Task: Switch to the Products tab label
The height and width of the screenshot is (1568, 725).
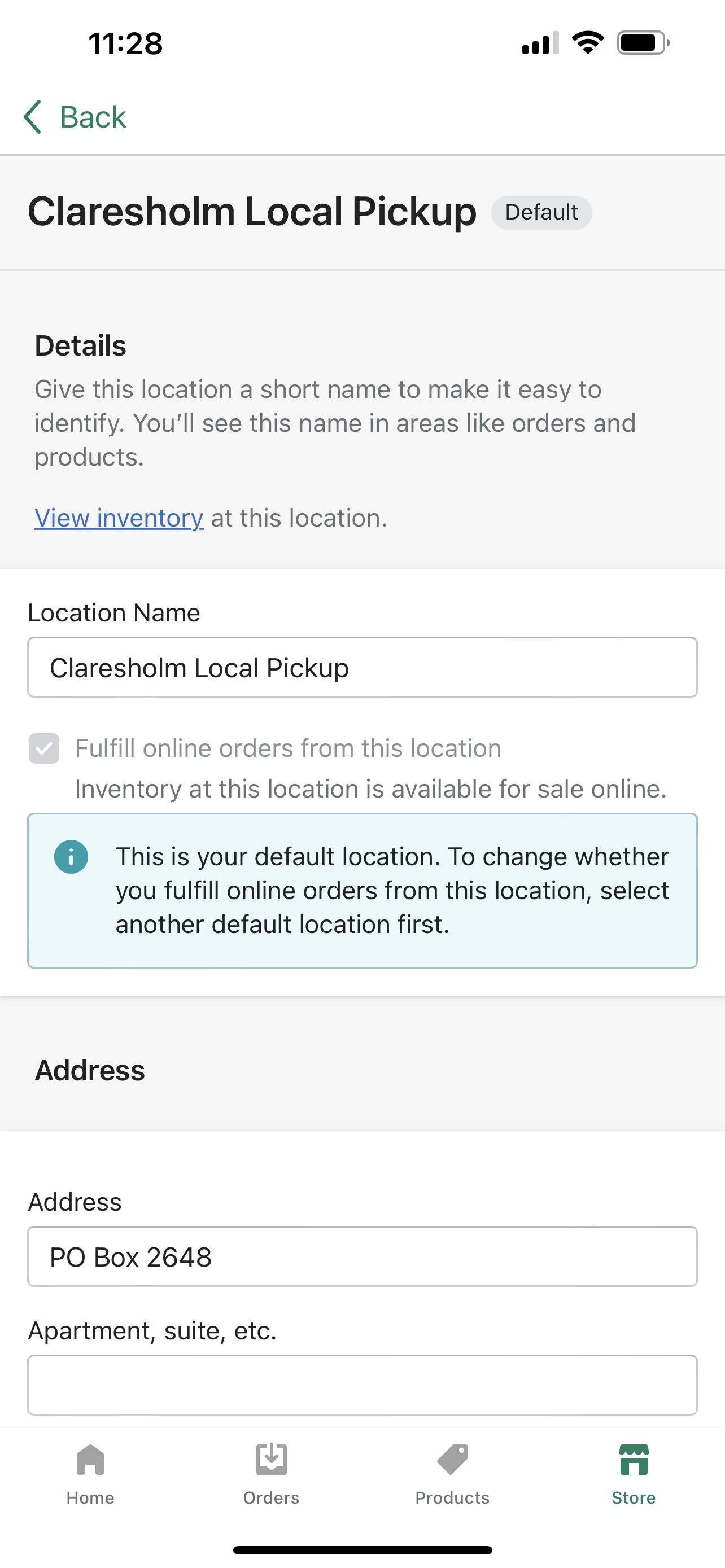Action: coord(452,1498)
